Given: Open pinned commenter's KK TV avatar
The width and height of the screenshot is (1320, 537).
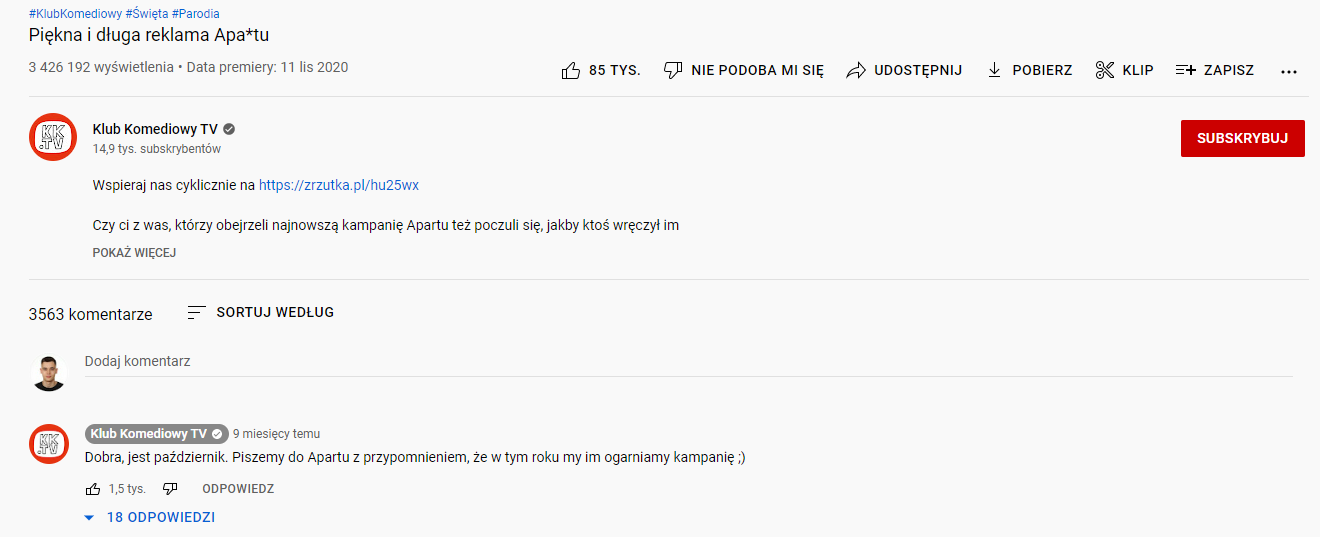Looking at the screenshot, I should click(x=48, y=443).
